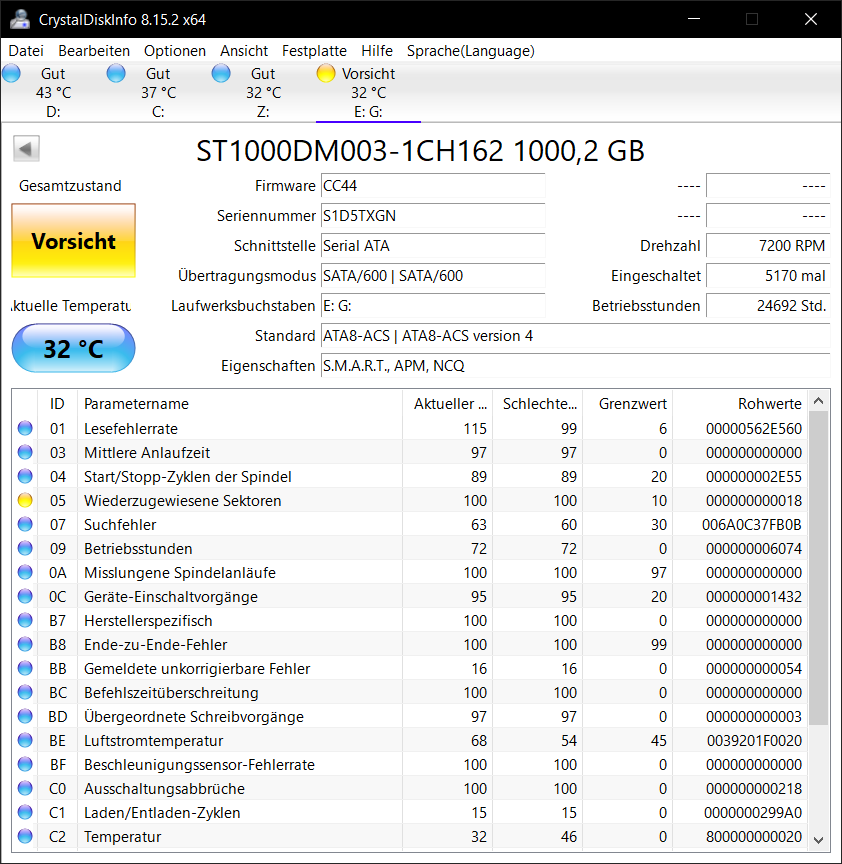This screenshot has width=842, height=864.
Task: Open the Optionen menu
Action: (175, 51)
